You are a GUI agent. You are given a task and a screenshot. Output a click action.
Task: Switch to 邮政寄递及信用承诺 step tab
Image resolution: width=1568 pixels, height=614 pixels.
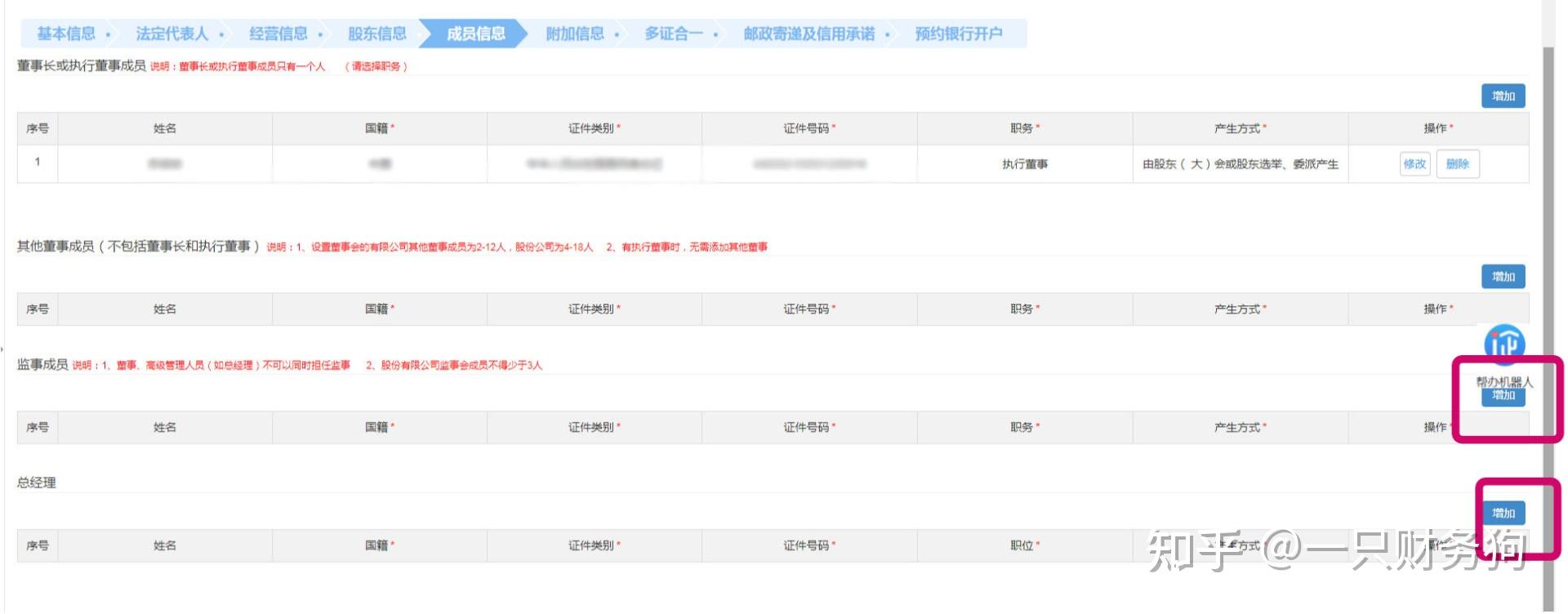point(808,33)
